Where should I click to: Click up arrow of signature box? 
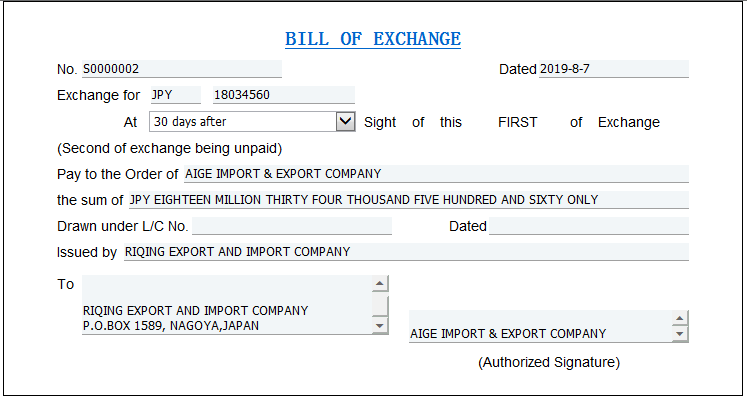click(680, 319)
